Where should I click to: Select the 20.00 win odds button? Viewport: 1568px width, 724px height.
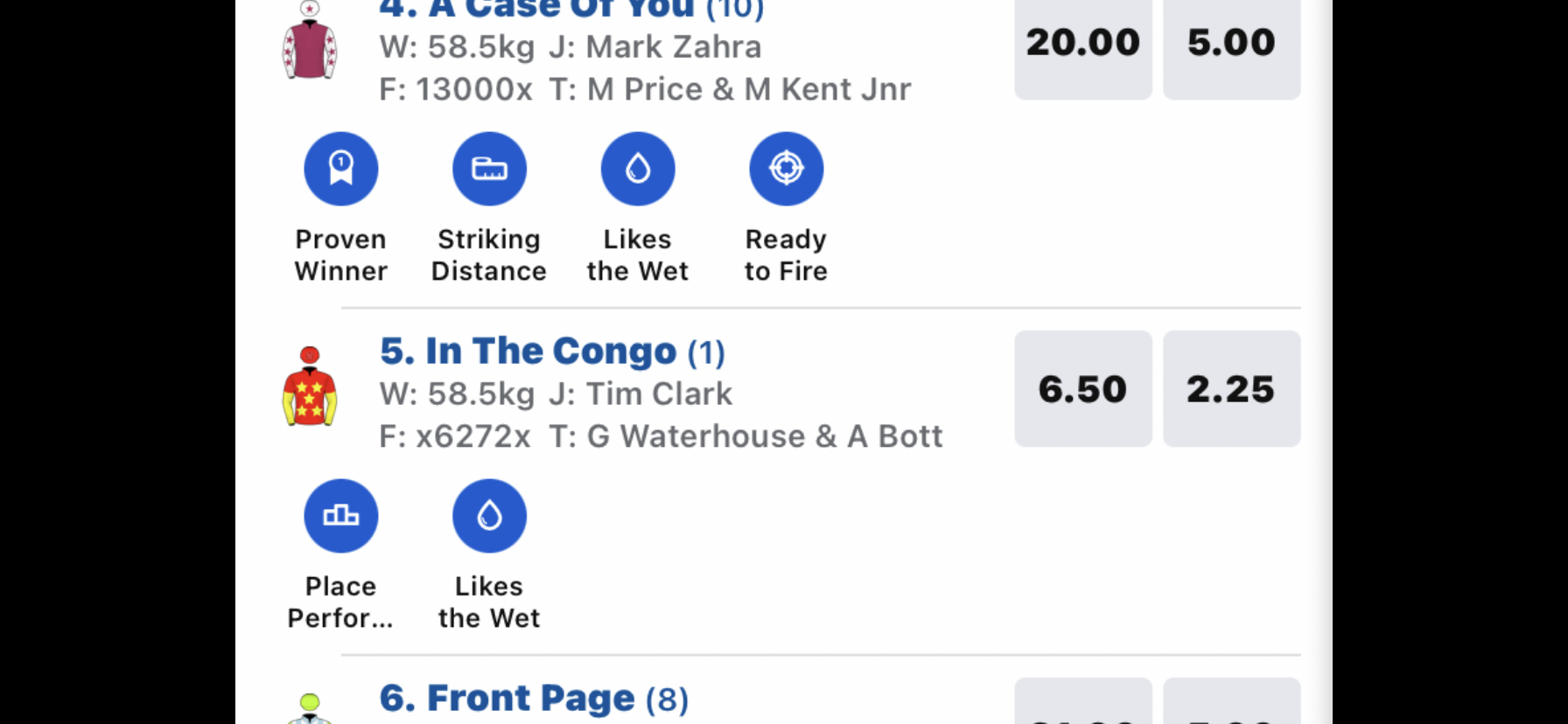(1082, 44)
